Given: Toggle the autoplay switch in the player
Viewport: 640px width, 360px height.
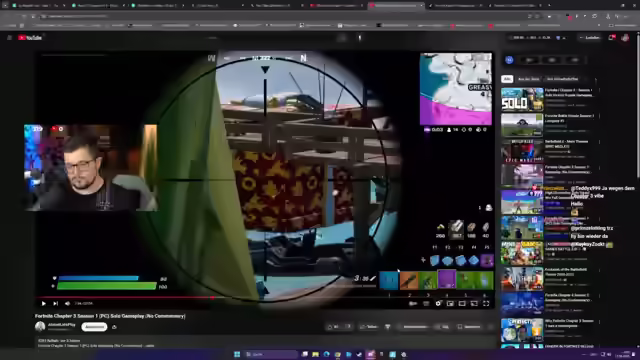Looking at the screenshot, I should click(413, 304).
